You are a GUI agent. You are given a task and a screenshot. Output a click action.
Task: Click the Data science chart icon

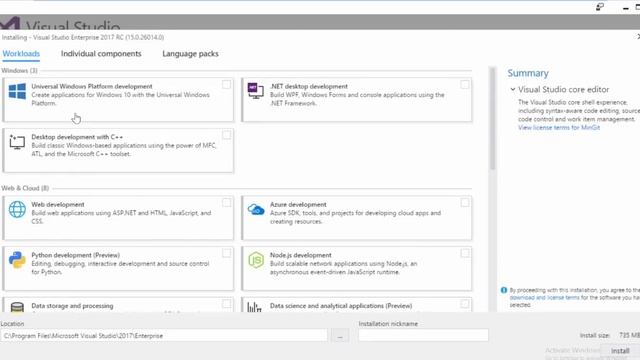(x=254, y=307)
